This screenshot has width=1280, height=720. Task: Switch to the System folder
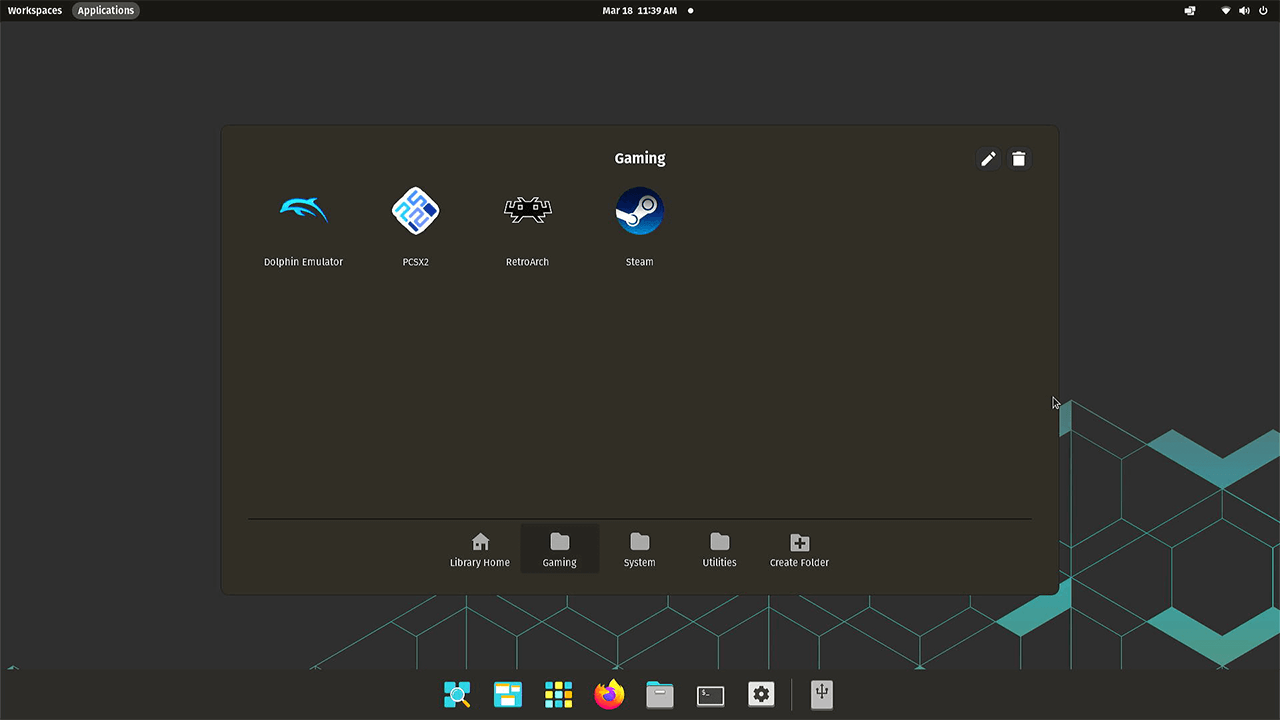(x=639, y=549)
